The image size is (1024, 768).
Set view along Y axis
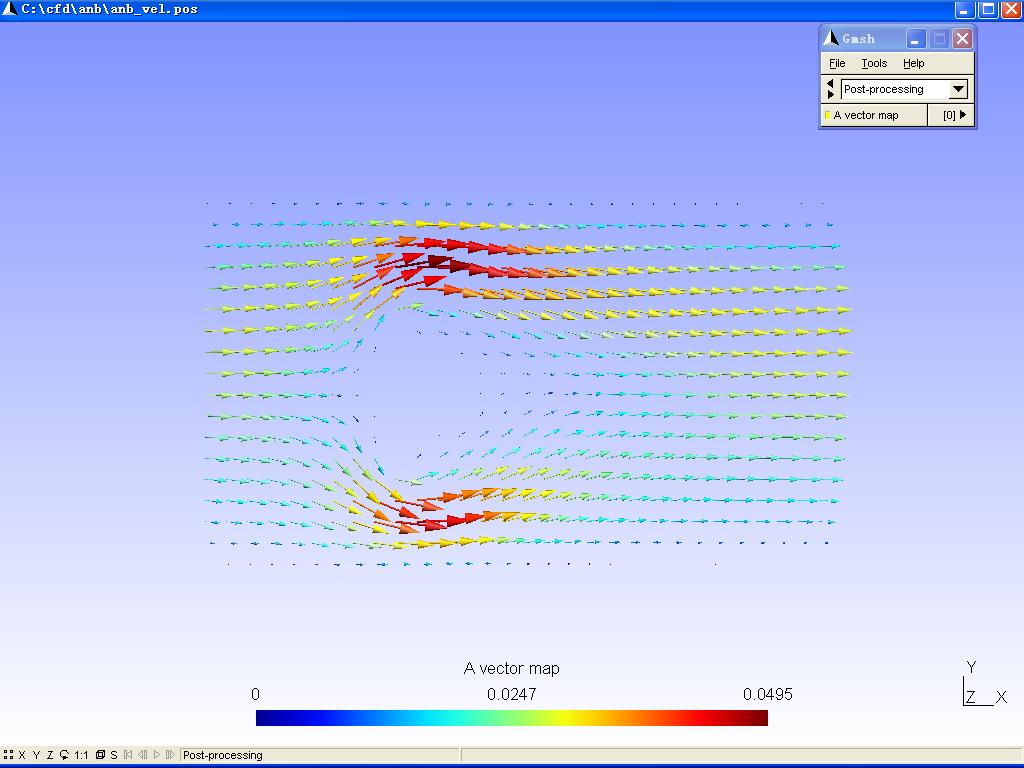(36, 755)
